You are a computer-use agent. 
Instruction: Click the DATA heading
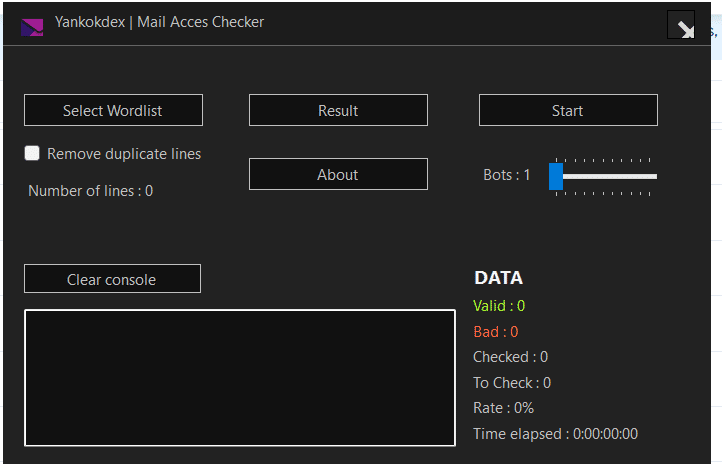(499, 278)
